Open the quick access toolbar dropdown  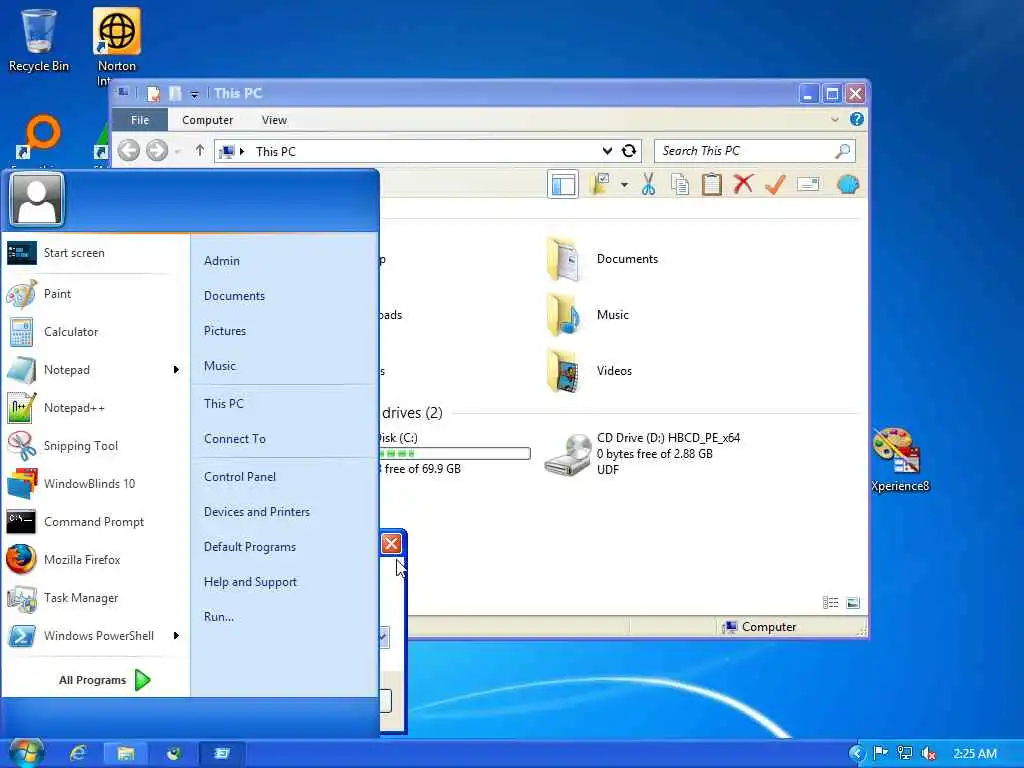(x=194, y=94)
